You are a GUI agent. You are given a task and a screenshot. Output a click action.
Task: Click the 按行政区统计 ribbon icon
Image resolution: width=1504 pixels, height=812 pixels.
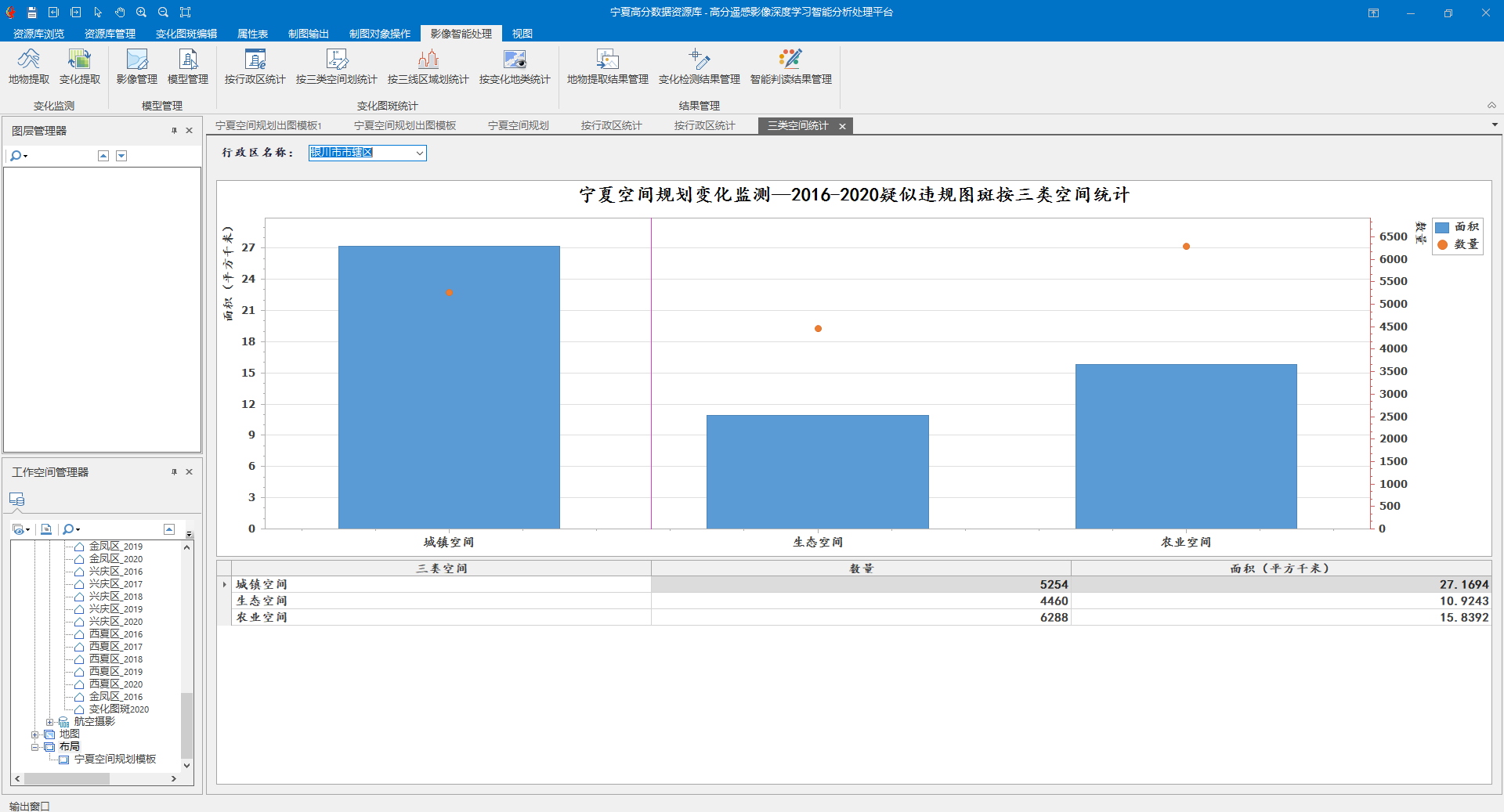pyautogui.click(x=255, y=60)
